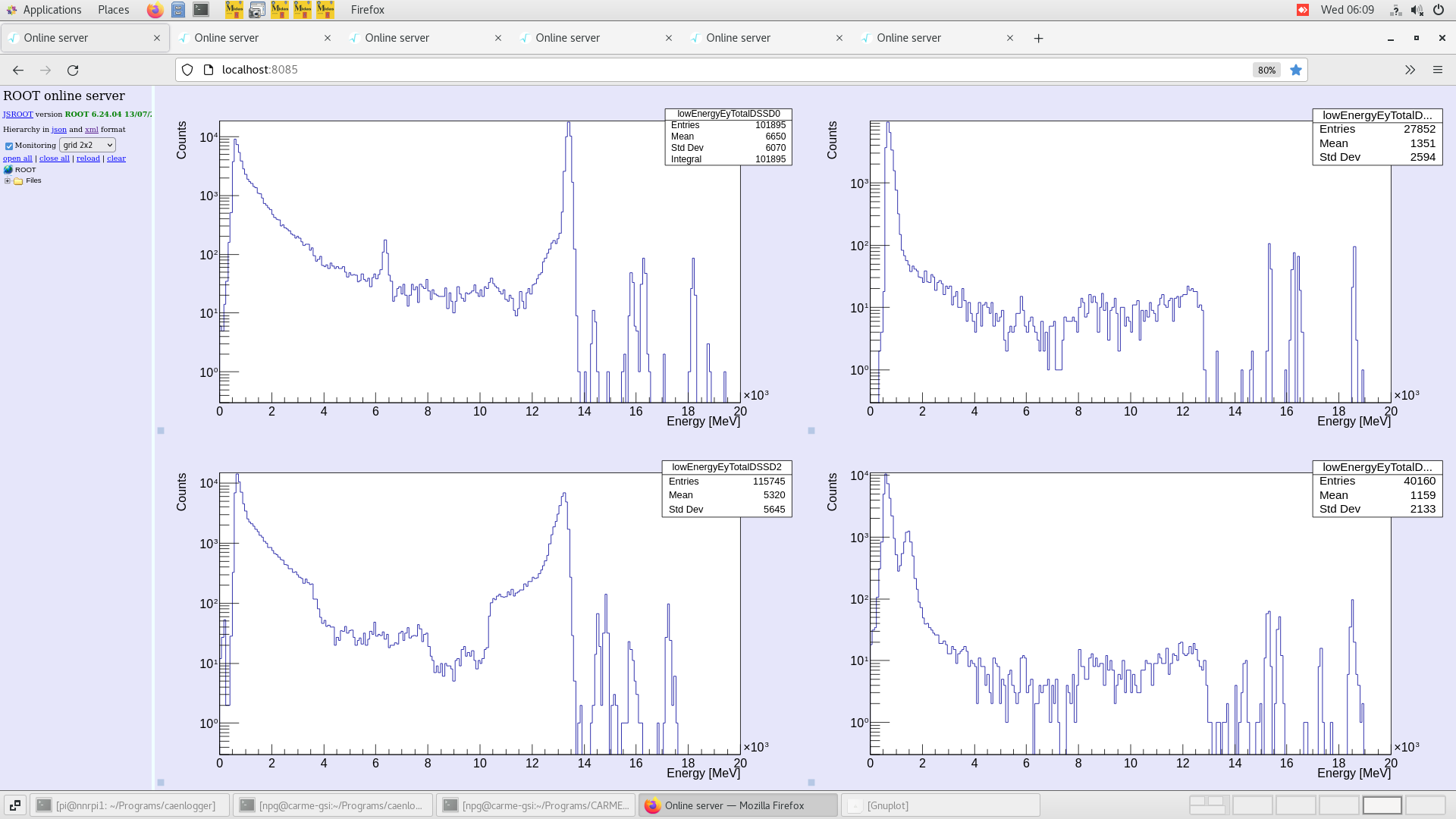
Task: Bookmark page with the star icon
Action: (x=1296, y=70)
